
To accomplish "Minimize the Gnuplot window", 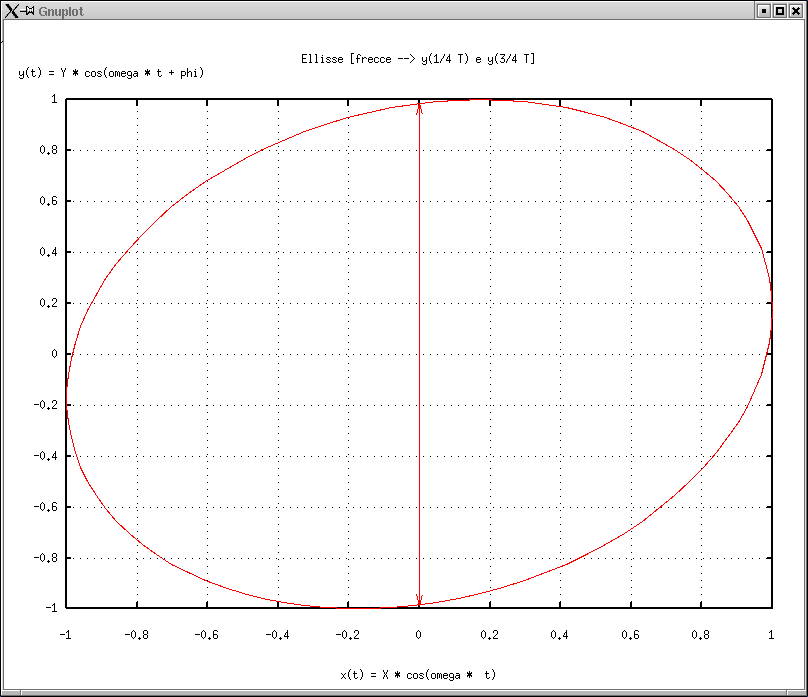I will pos(764,11).
